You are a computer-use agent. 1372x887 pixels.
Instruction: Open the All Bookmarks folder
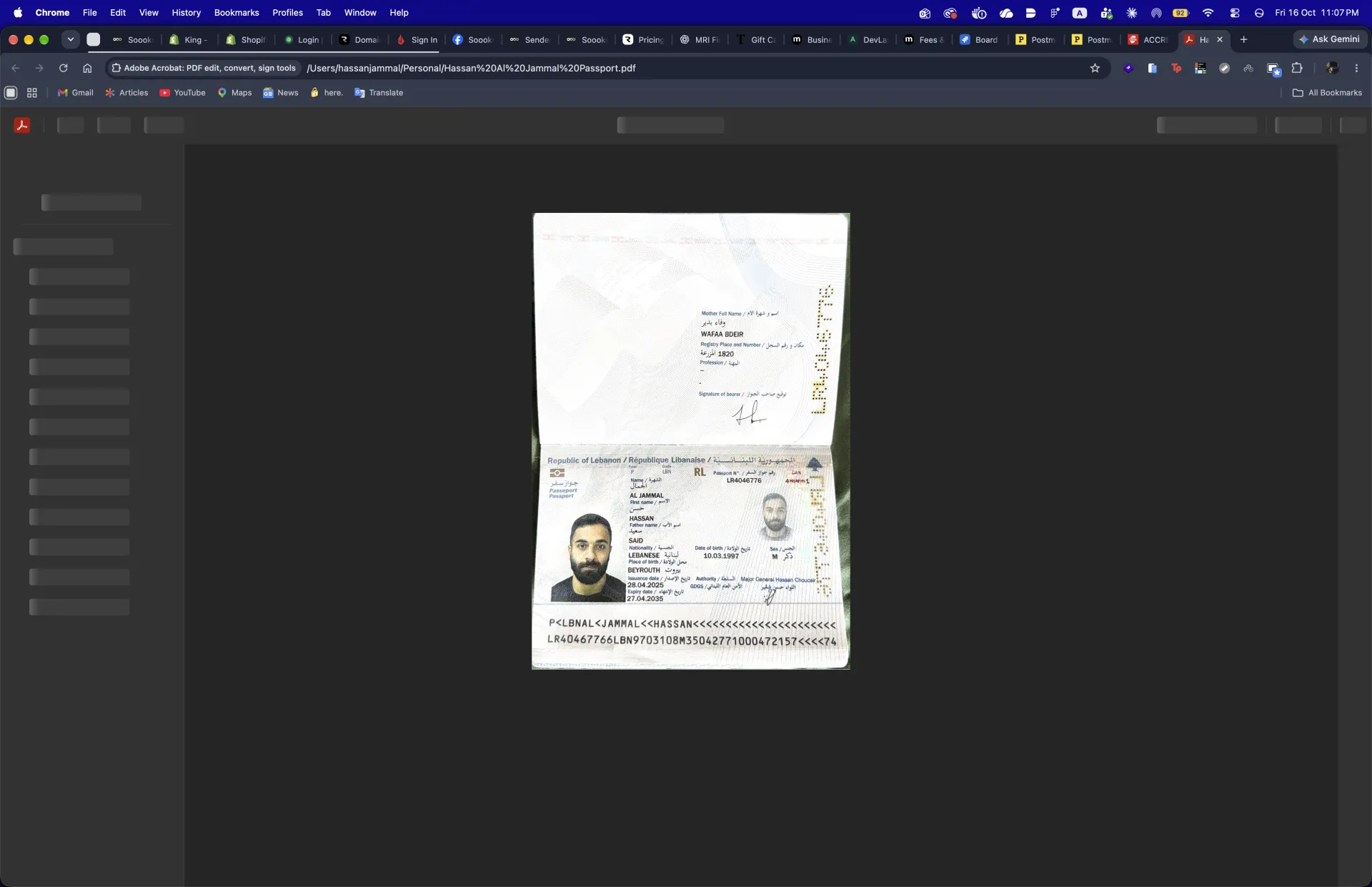1327,92
